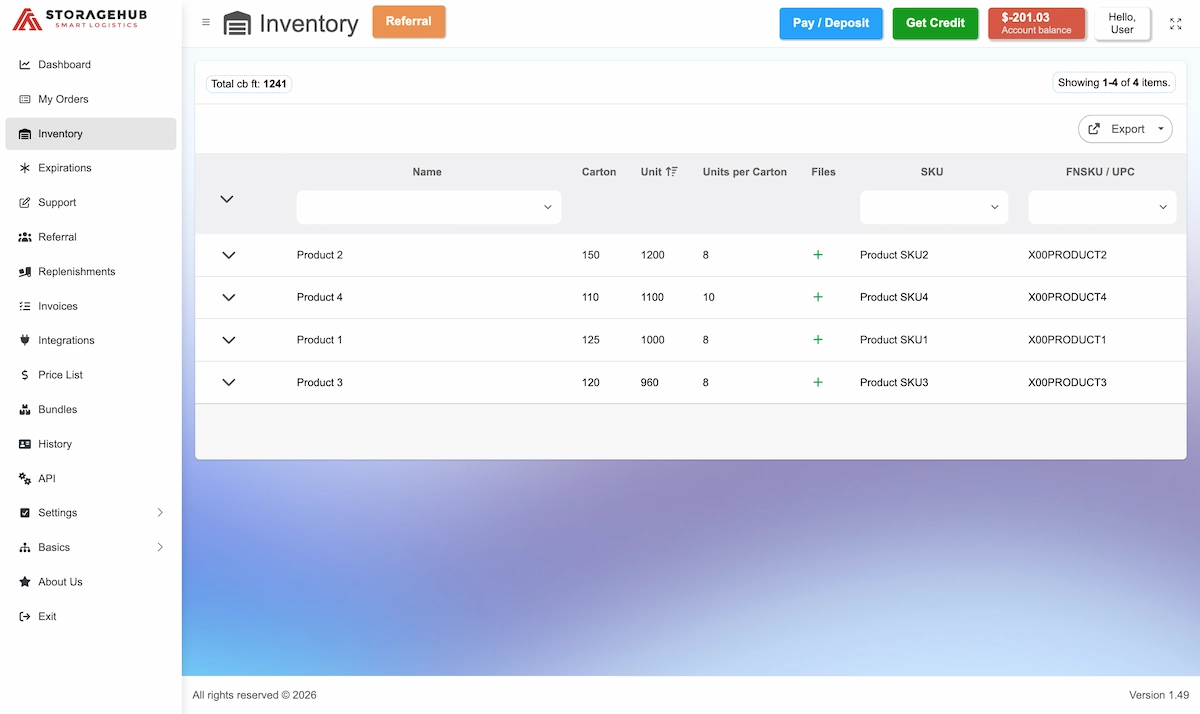Click the Price List dollar icon
The image size is (1200, 714).
(x=25, y=375)
